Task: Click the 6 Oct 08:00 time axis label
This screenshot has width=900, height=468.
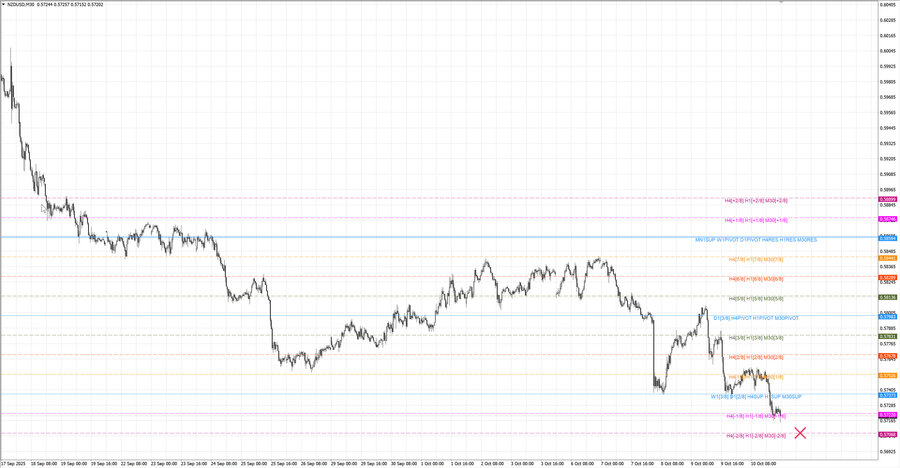Action: pyautogui.click(x=583, y=463)
